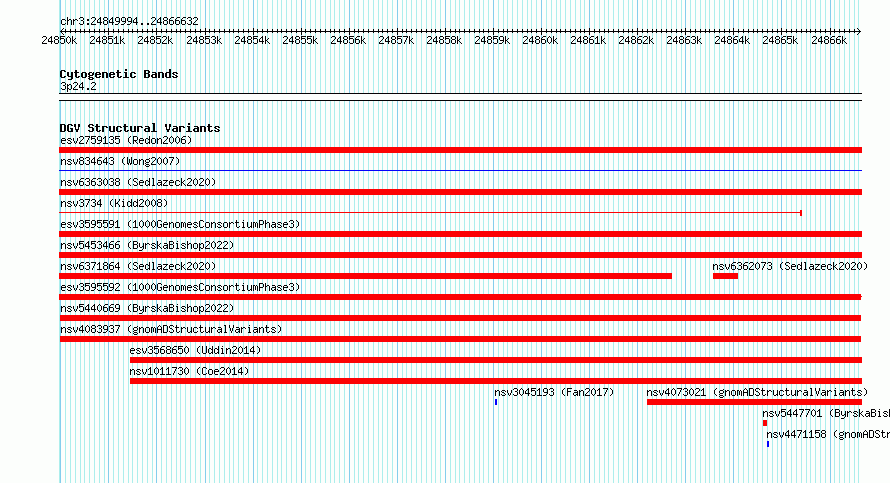Screen dimensions: 890x483
Task: Click the thin blue line of nsv834643
Action: (x=460, y=170)
